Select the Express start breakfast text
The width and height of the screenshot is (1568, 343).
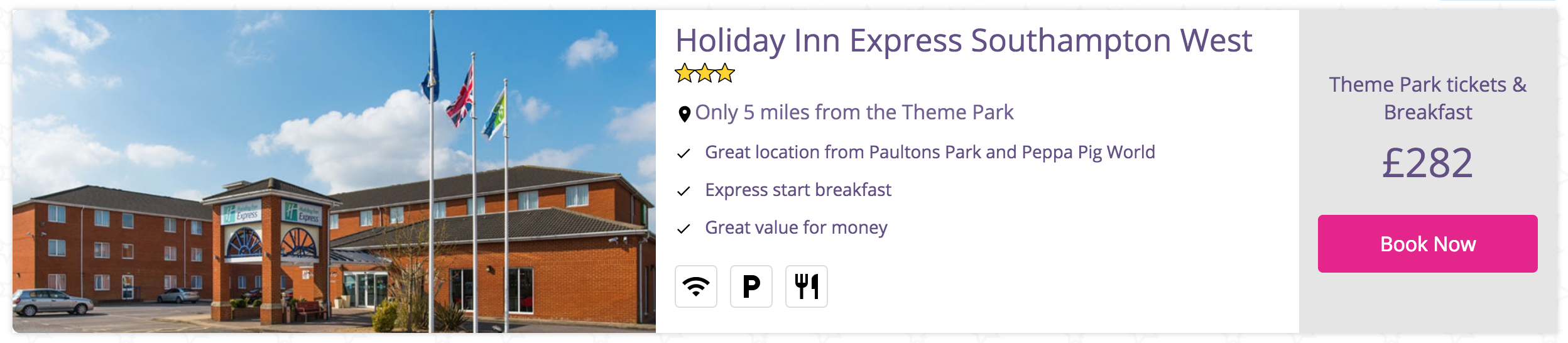click(x=798, y=190)
